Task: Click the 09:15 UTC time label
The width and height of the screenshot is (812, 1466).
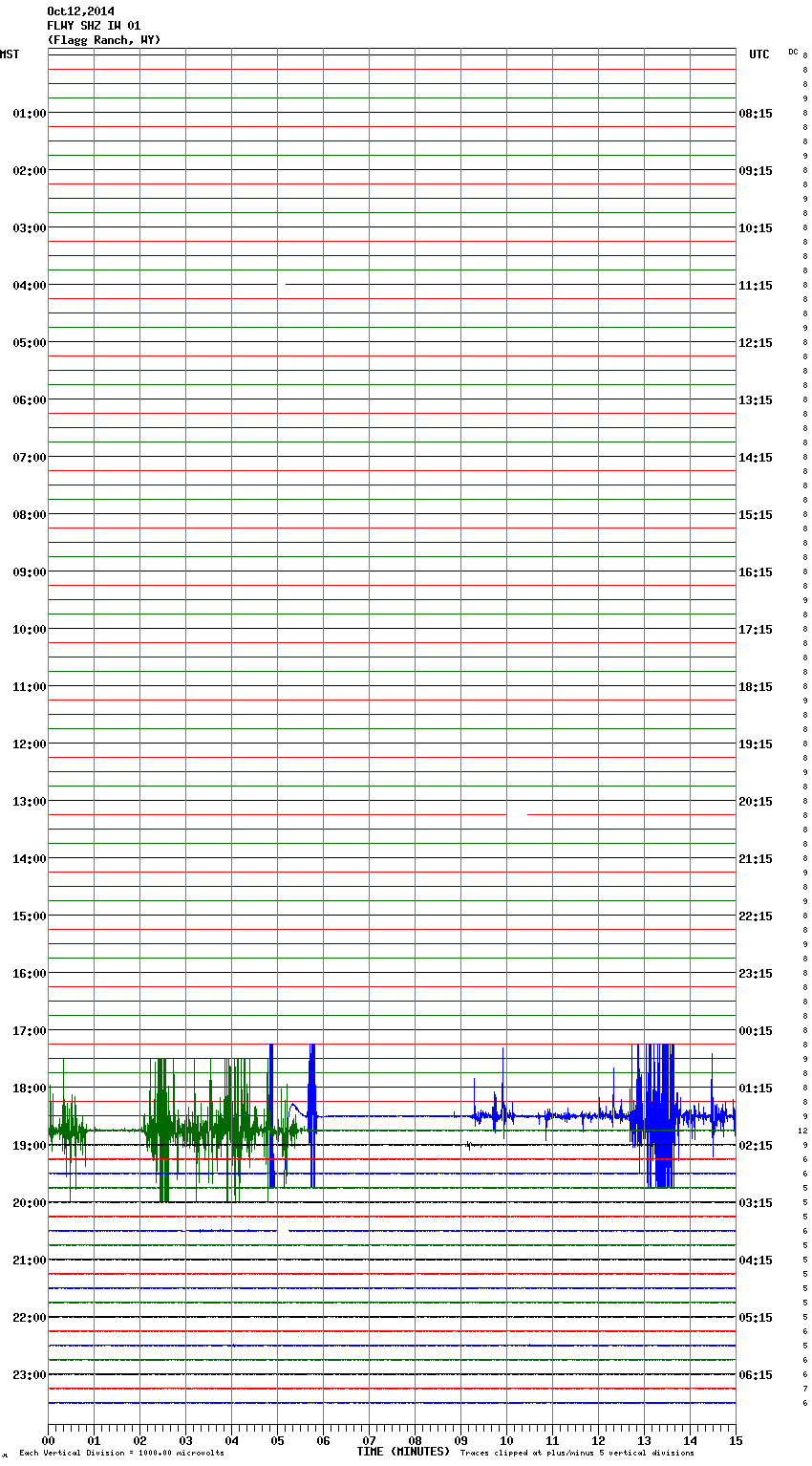Action: pyautogui.click(x=756, y=171)
